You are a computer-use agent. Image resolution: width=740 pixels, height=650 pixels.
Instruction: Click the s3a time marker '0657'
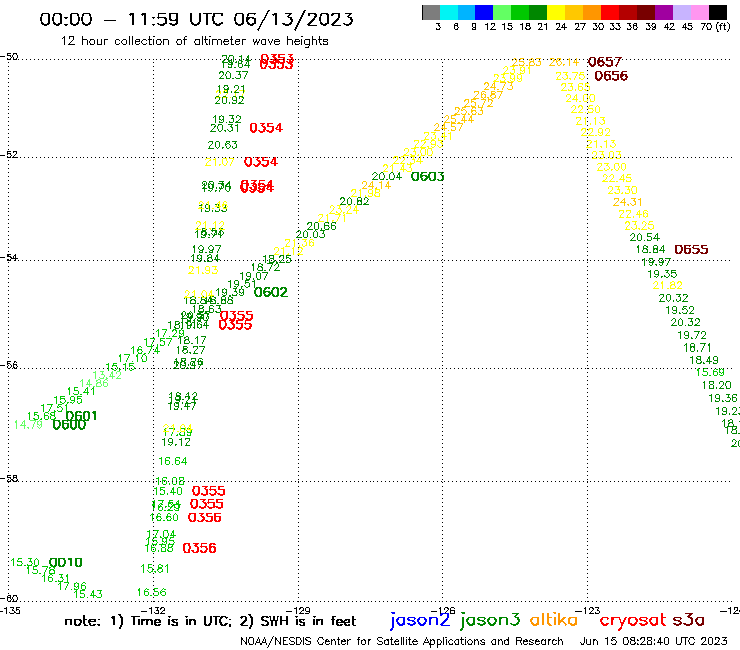point(605,62)
